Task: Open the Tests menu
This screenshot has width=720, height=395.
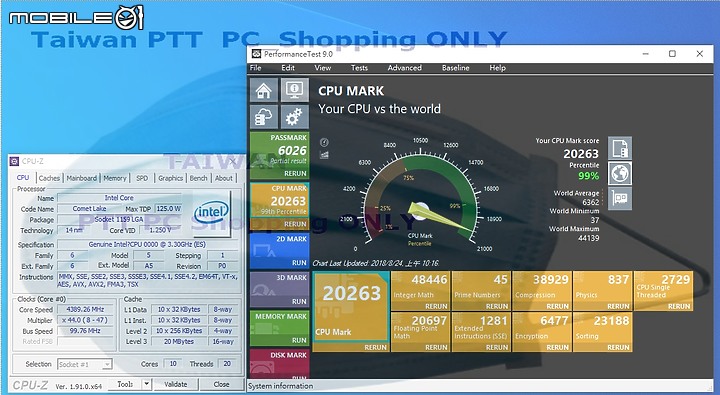Action: (360, 68)
